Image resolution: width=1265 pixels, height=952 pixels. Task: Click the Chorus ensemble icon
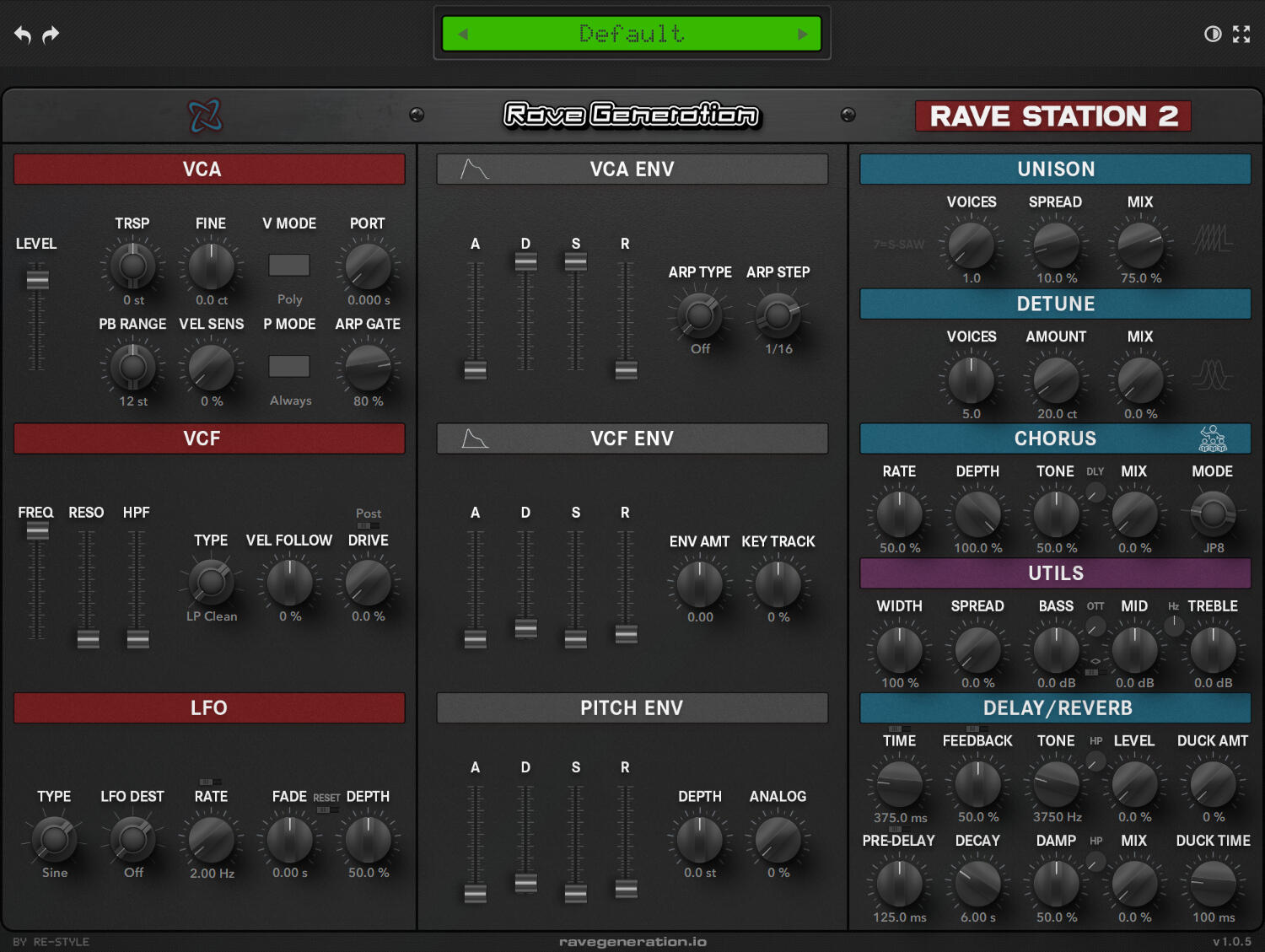(x=1213, y=438)
